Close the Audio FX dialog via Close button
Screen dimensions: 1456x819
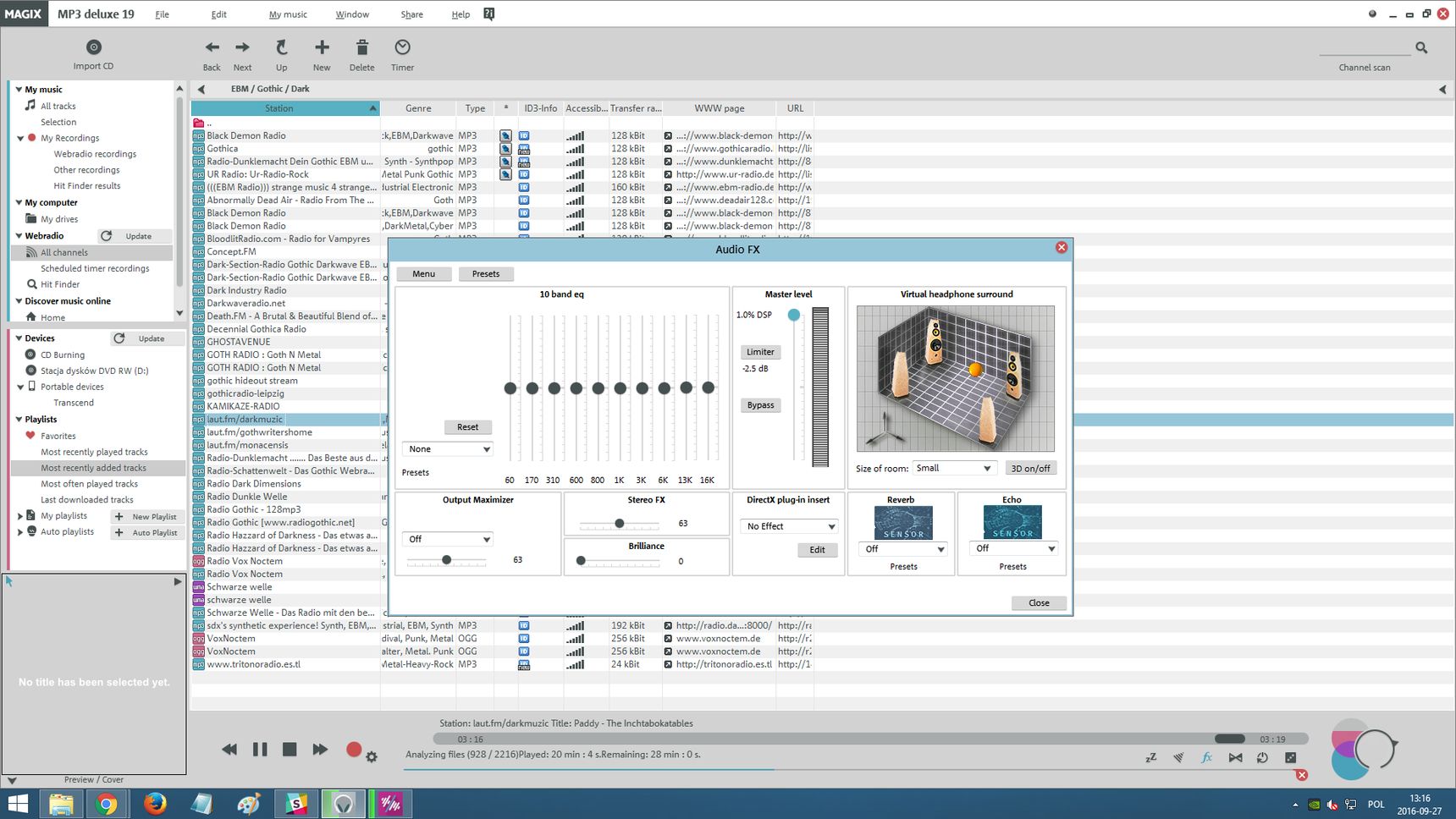pyautogui.click(x=1039, y=603)
